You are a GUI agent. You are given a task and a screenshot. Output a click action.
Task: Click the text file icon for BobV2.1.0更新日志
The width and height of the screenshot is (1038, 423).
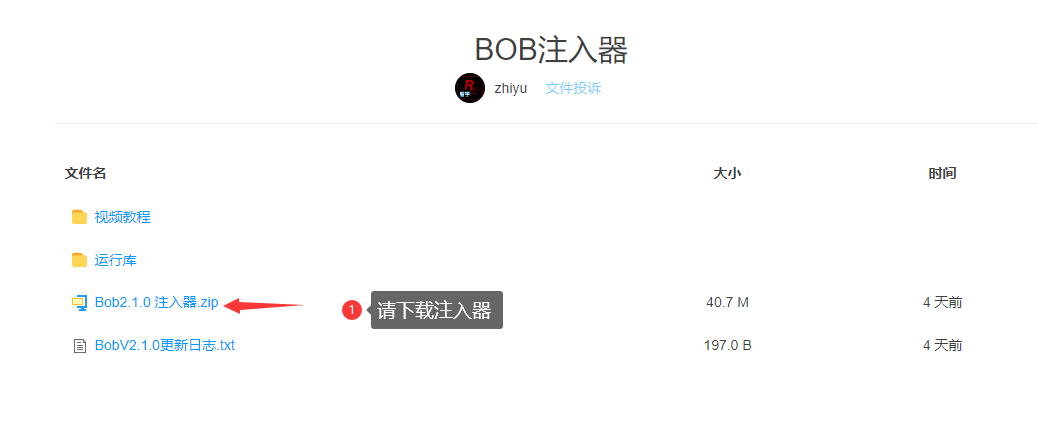(79, 346)
